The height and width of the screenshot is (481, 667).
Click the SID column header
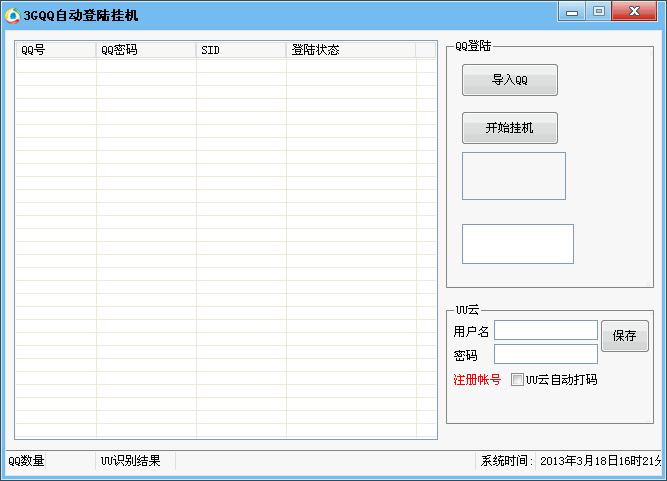[x=241, y=50]
